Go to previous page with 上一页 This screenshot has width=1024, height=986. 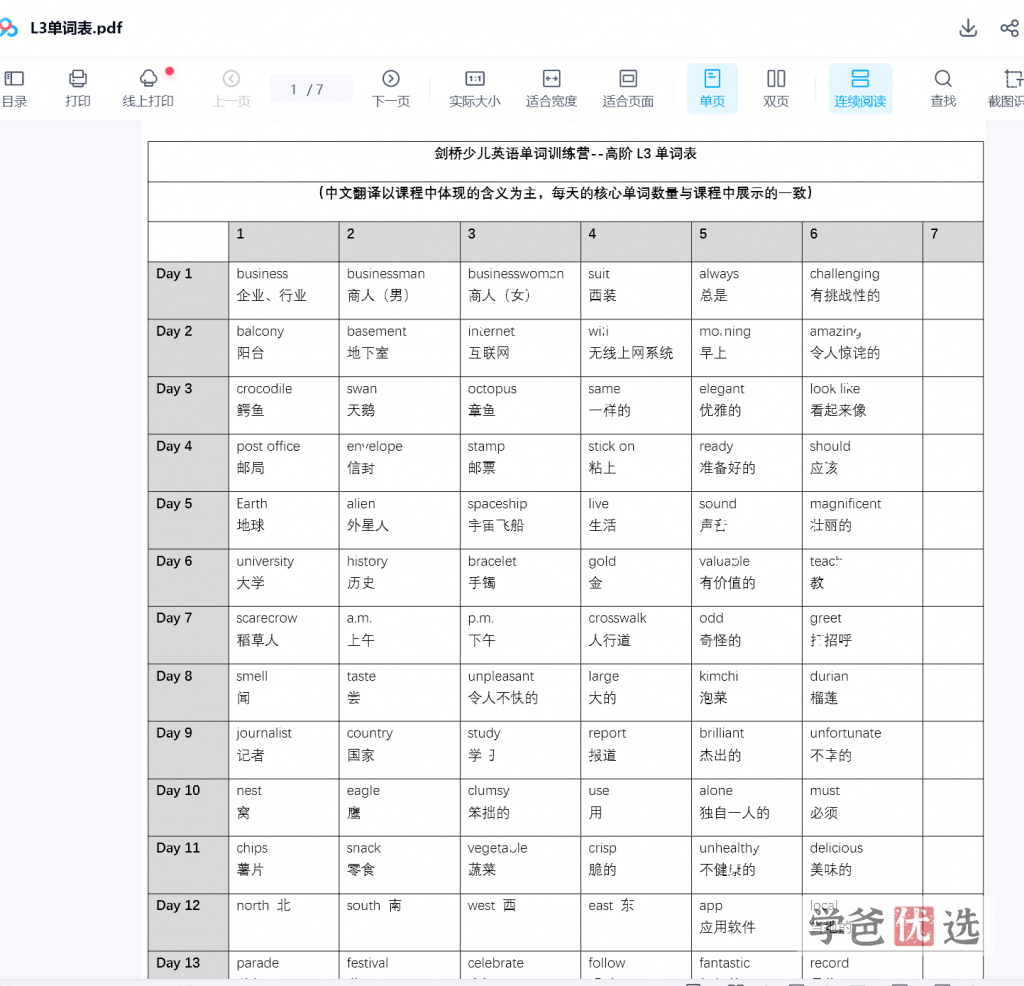tap(231, 89)
